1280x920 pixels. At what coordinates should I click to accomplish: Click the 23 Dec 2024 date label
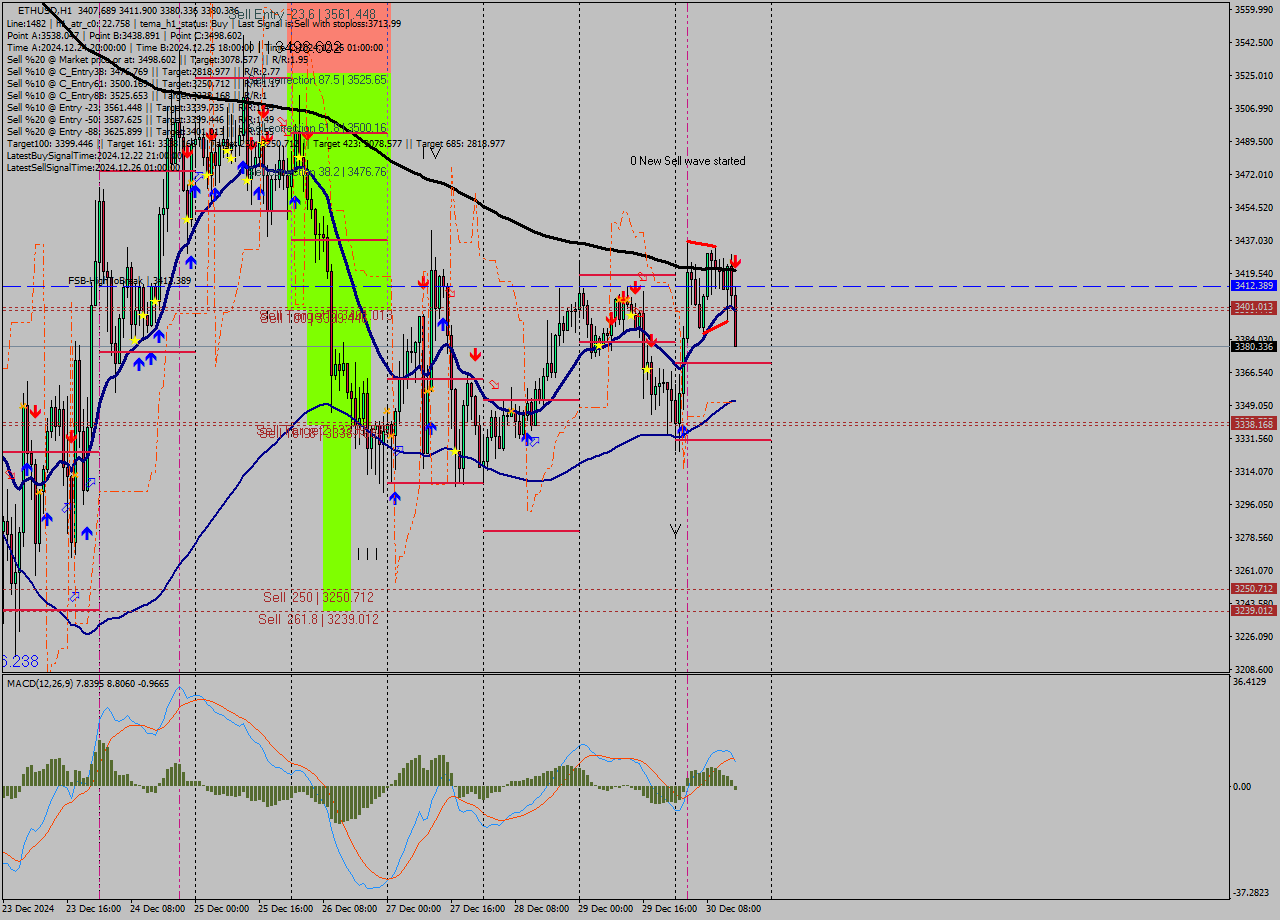28,909
